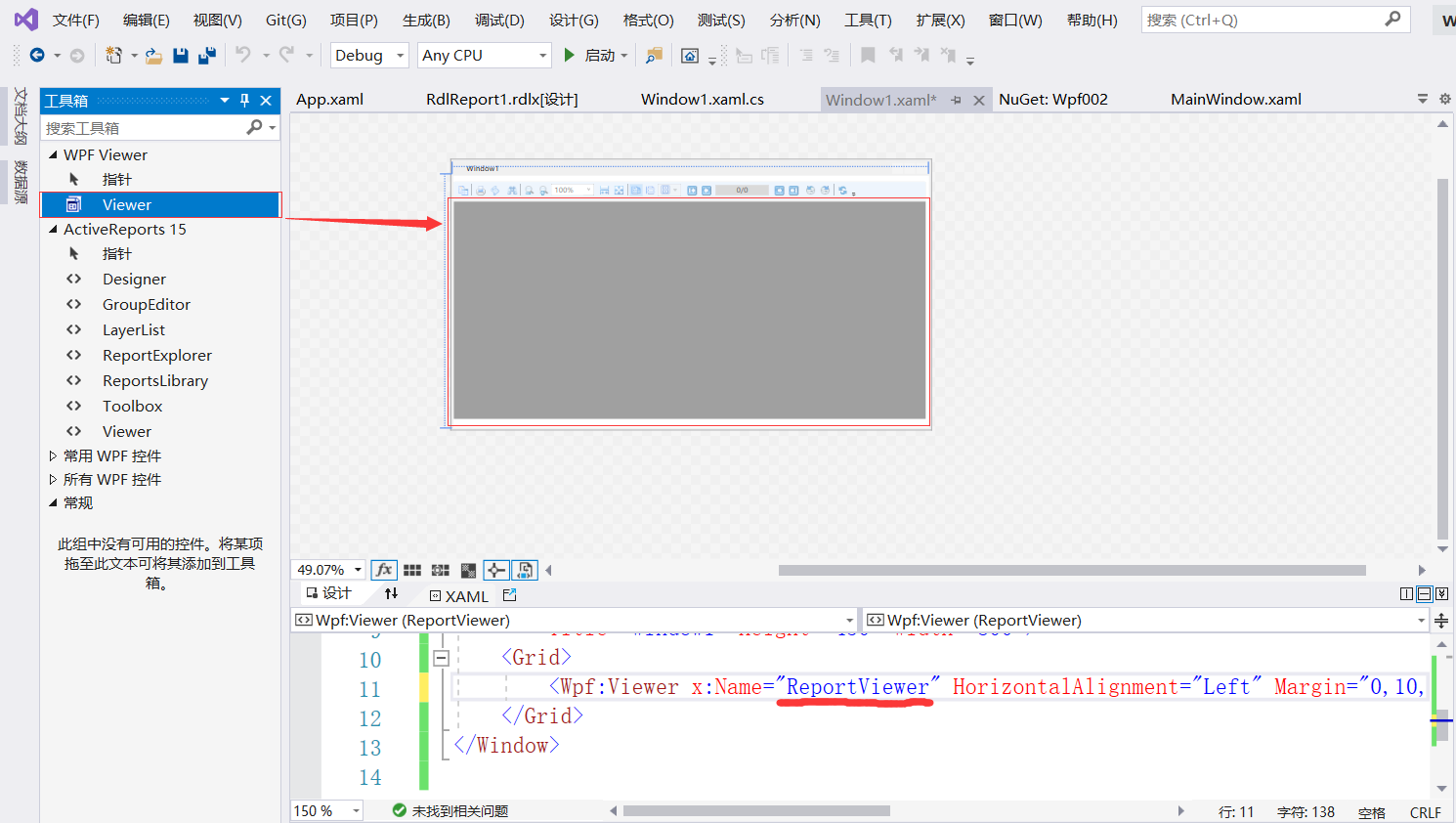
Task: Open the 工具(T) menu
Action: (x=868, y=21)
